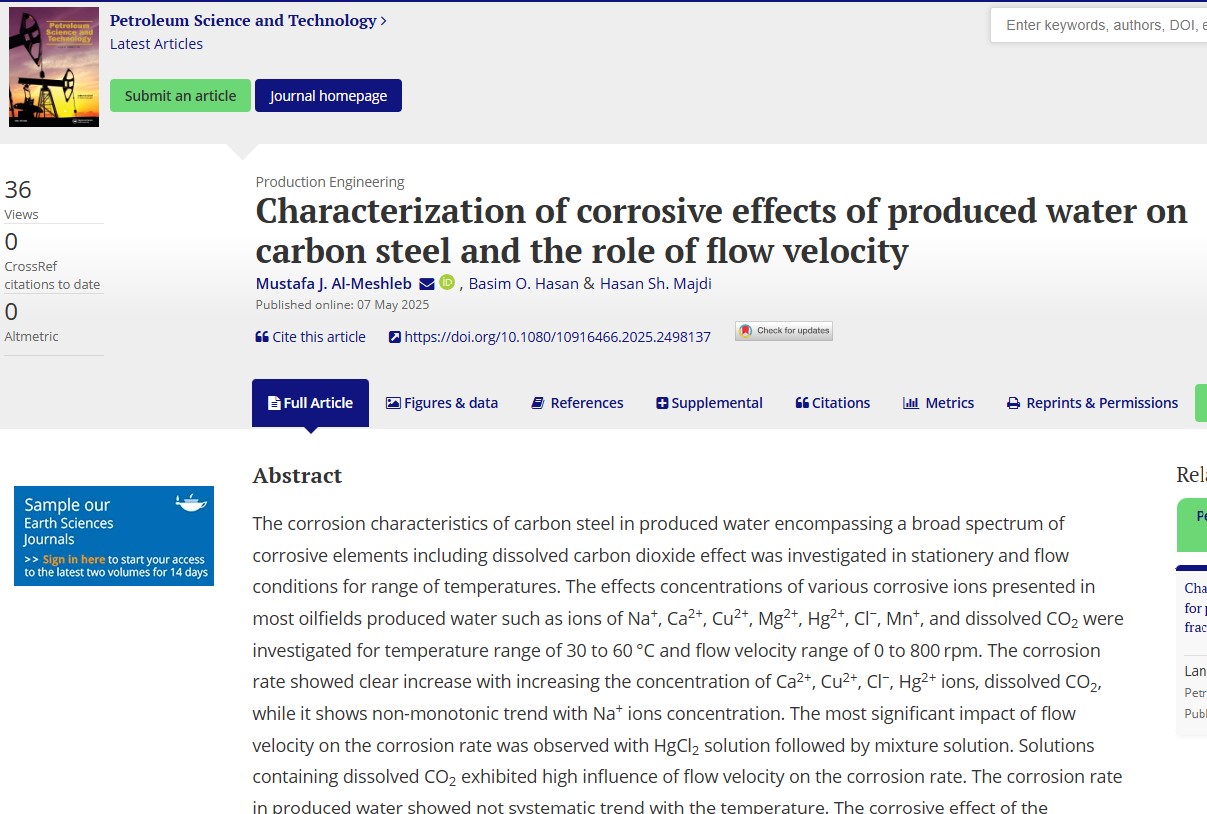This screenshot has width=1207, height=814.
Task: Select the Full Article tab
Action: 310,403
